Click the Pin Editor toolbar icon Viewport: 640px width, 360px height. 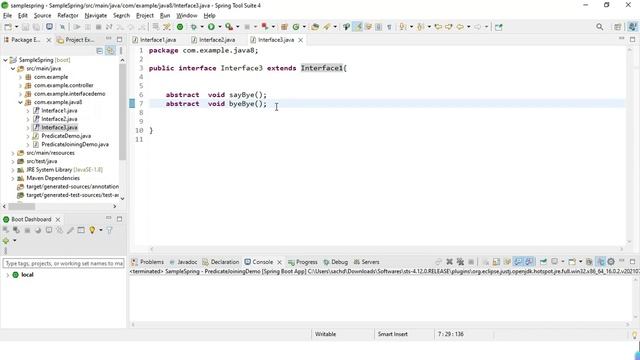click(x=499, y=27)
